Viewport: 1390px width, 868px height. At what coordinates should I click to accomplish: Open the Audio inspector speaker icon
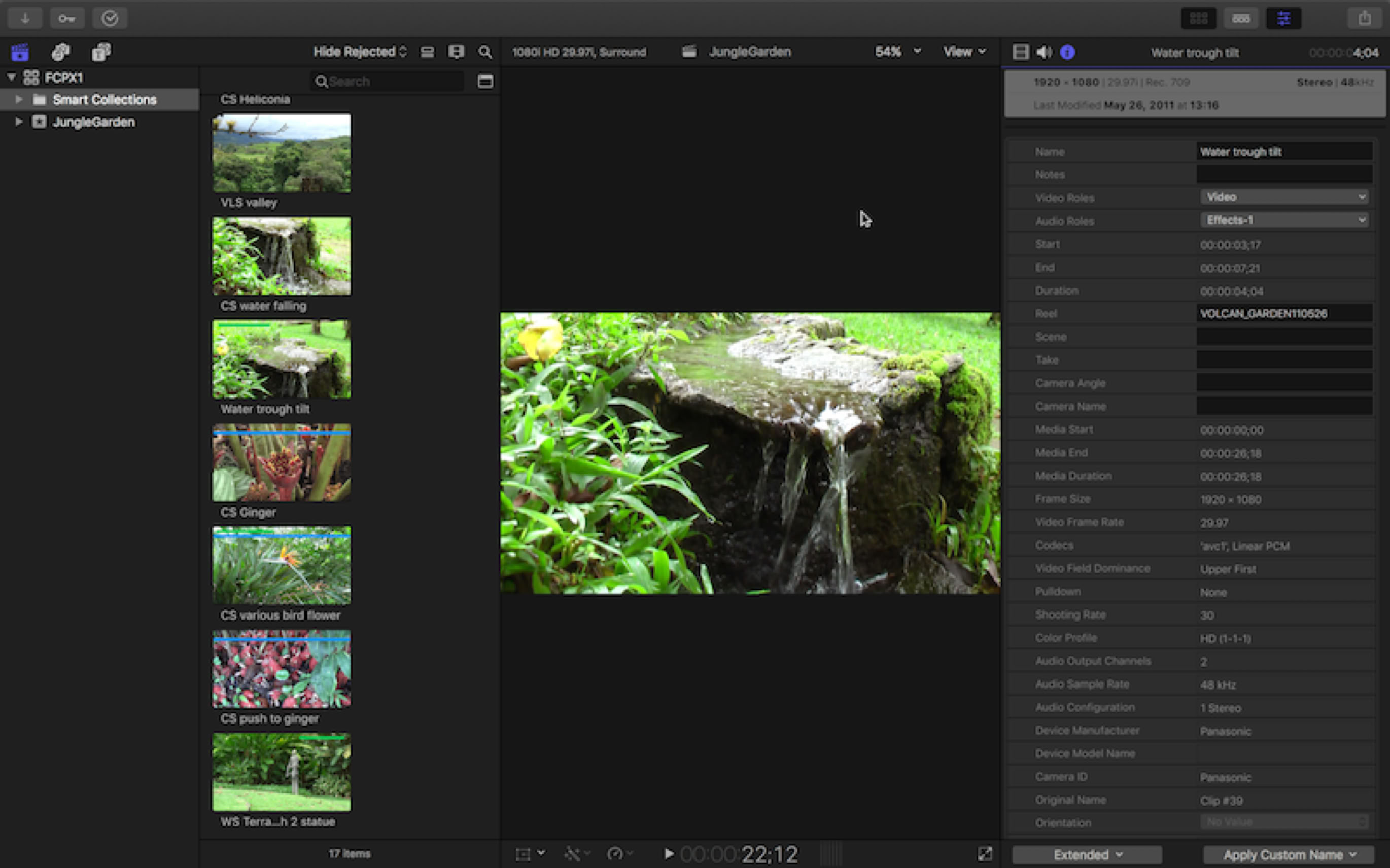pos(1044,52)
